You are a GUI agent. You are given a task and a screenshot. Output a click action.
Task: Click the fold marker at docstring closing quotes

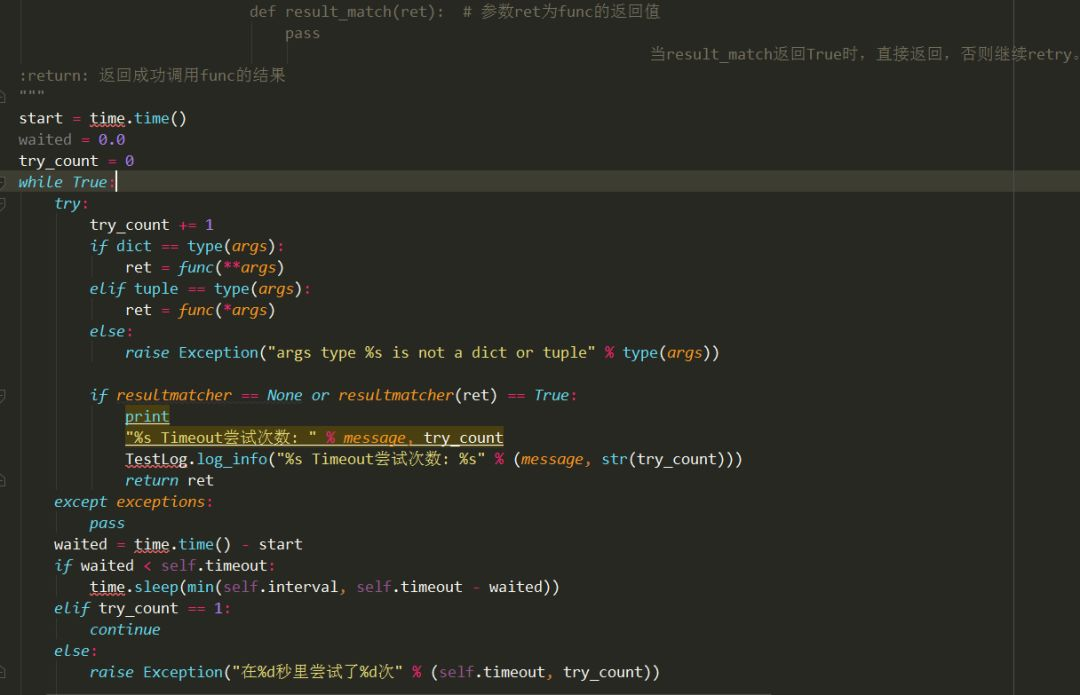3,96
